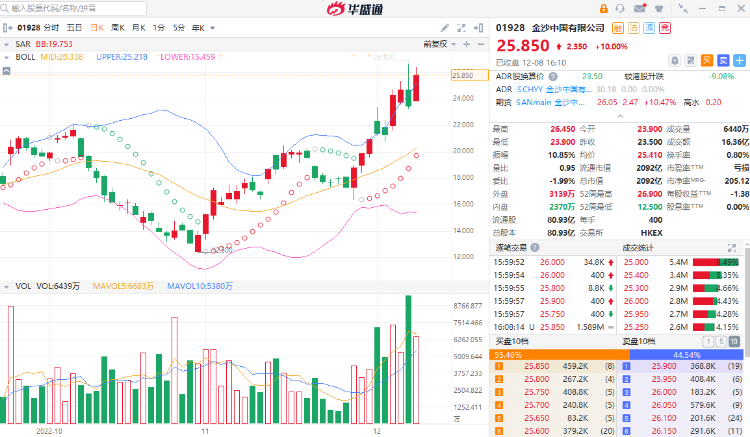Expand VOL indicator dropdown arrow
This screenshot has width=750, height=437.
pos(6,287)
